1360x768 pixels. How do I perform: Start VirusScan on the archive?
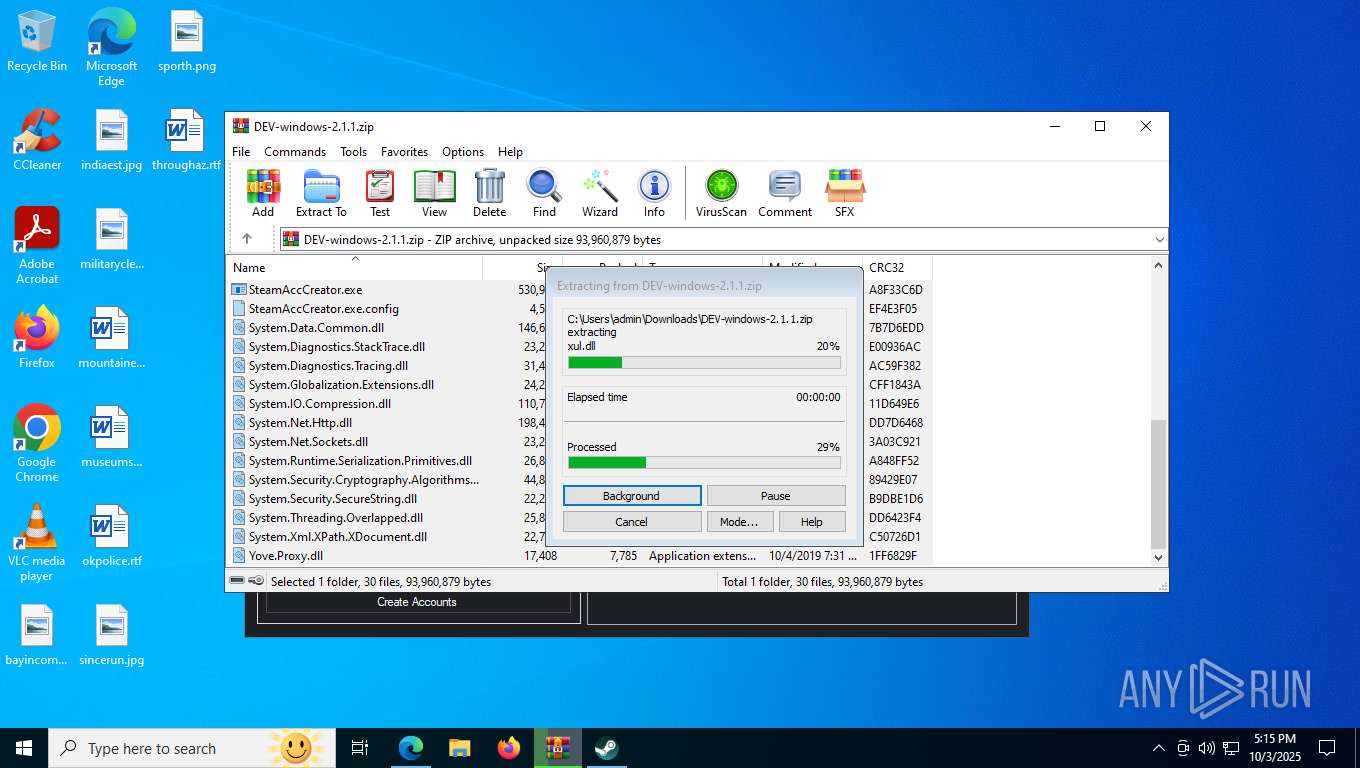[721, 193]
